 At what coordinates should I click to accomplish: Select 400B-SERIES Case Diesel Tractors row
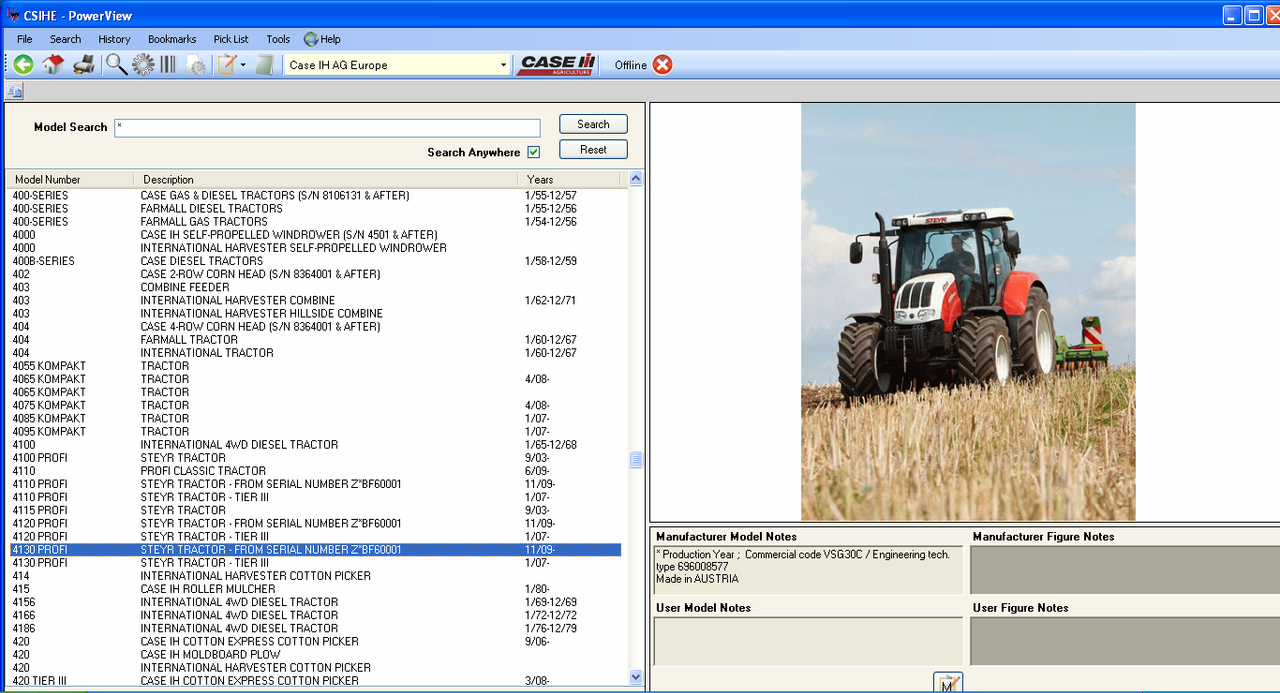coord(314,261)
